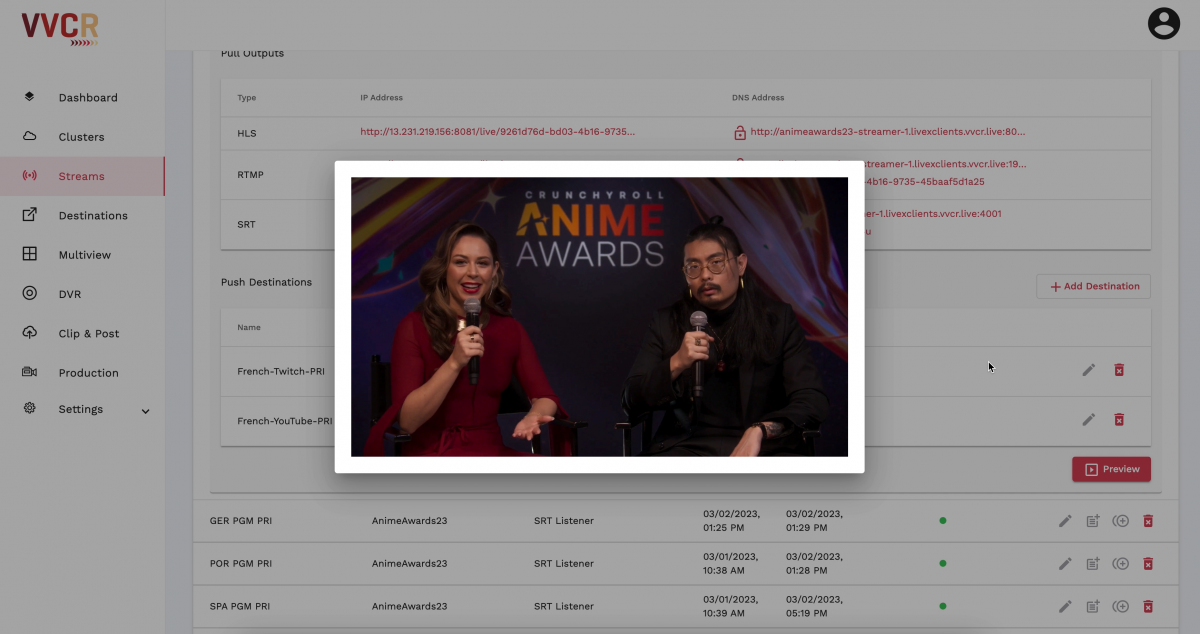Viewport: 1200px width, 634px height.
Task: Open the SRT DNS address link
Action: [x=934, y=214]
